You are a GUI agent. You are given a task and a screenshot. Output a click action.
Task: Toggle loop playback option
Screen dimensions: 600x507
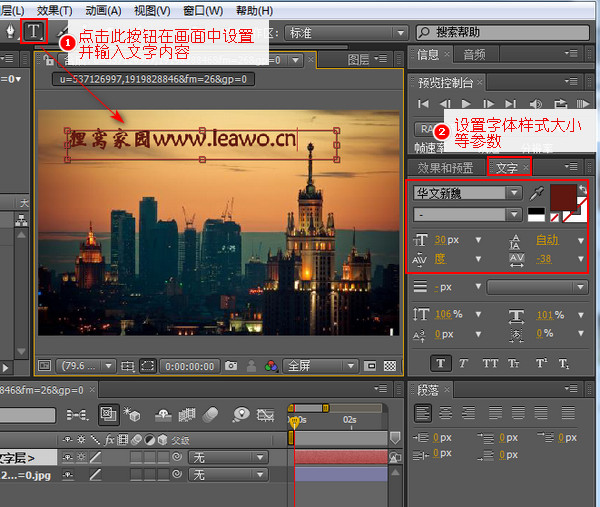click(560, 104)
